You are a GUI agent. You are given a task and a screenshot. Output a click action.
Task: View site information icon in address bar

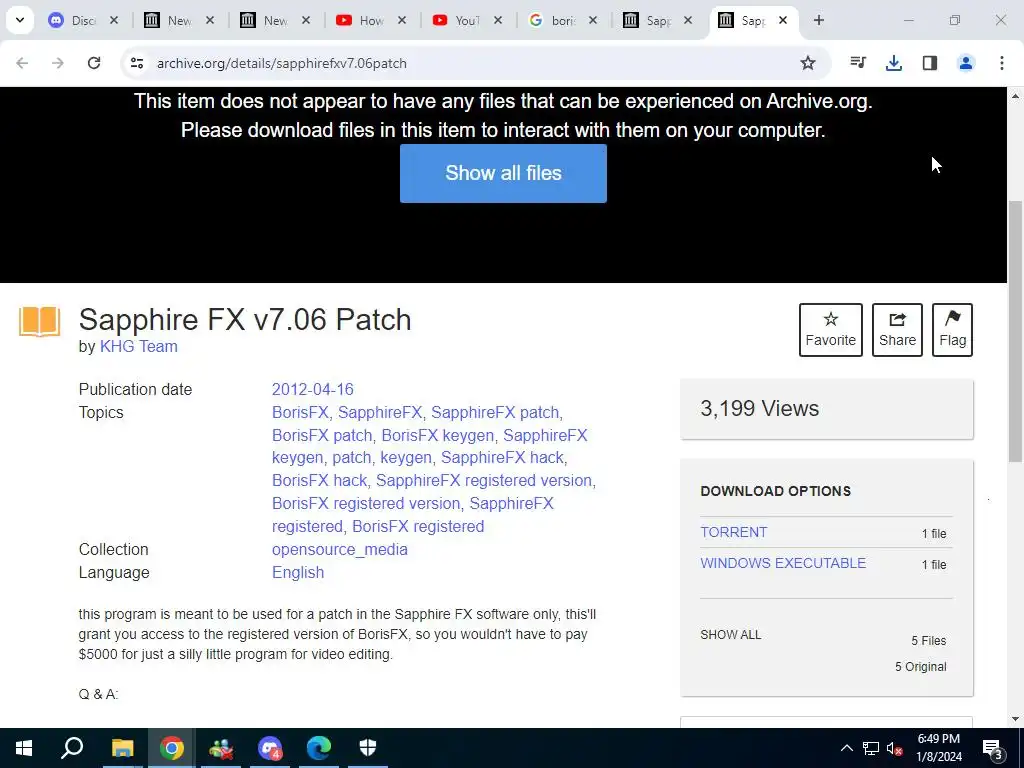coord(136,63)
